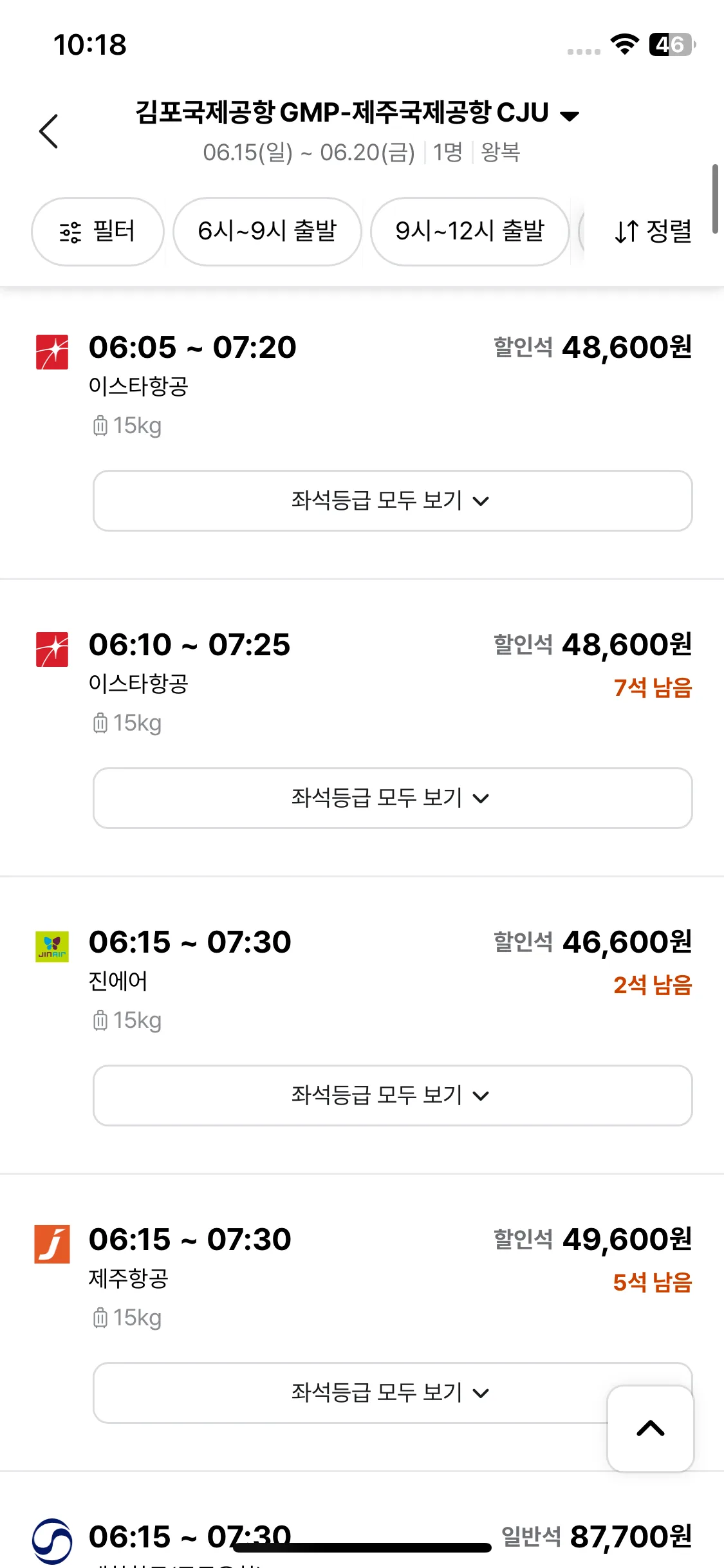Viewport: 724px width, 1568px height.
Task: Click the vertical scrollbar on the right edge
Action: pos(715,199)
